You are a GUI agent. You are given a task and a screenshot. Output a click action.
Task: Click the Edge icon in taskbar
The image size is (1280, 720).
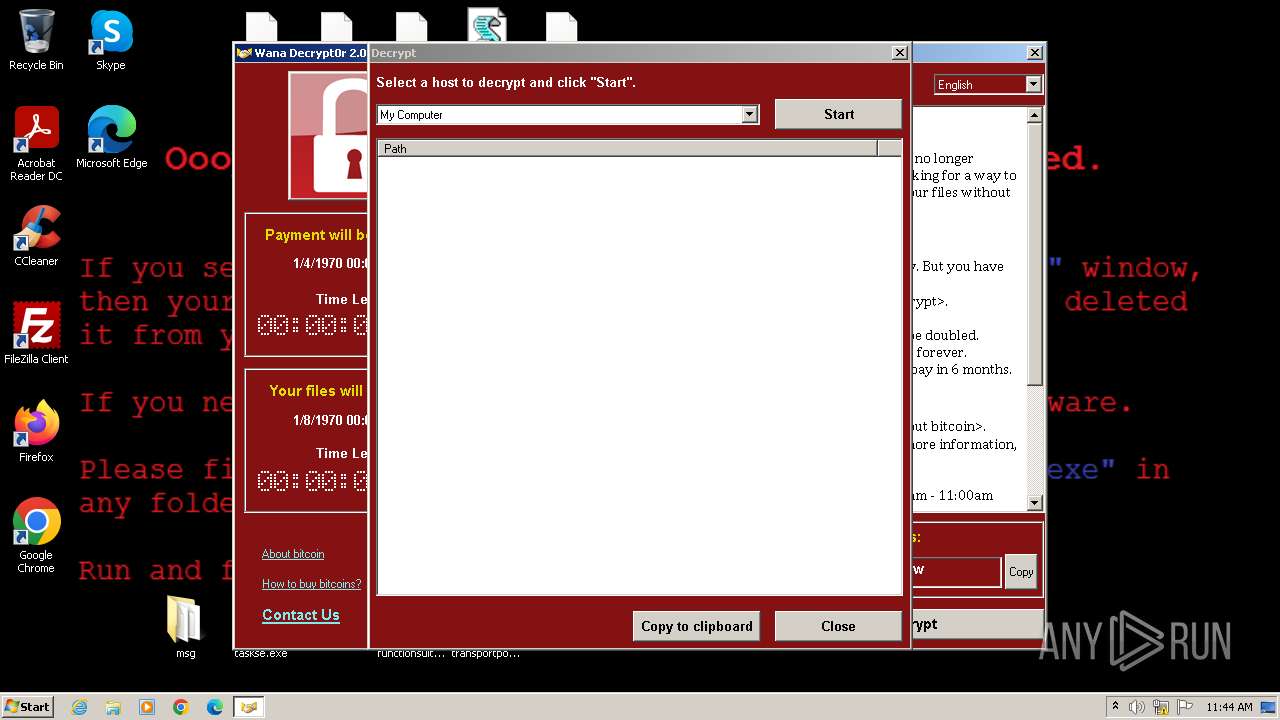[215, 707]
